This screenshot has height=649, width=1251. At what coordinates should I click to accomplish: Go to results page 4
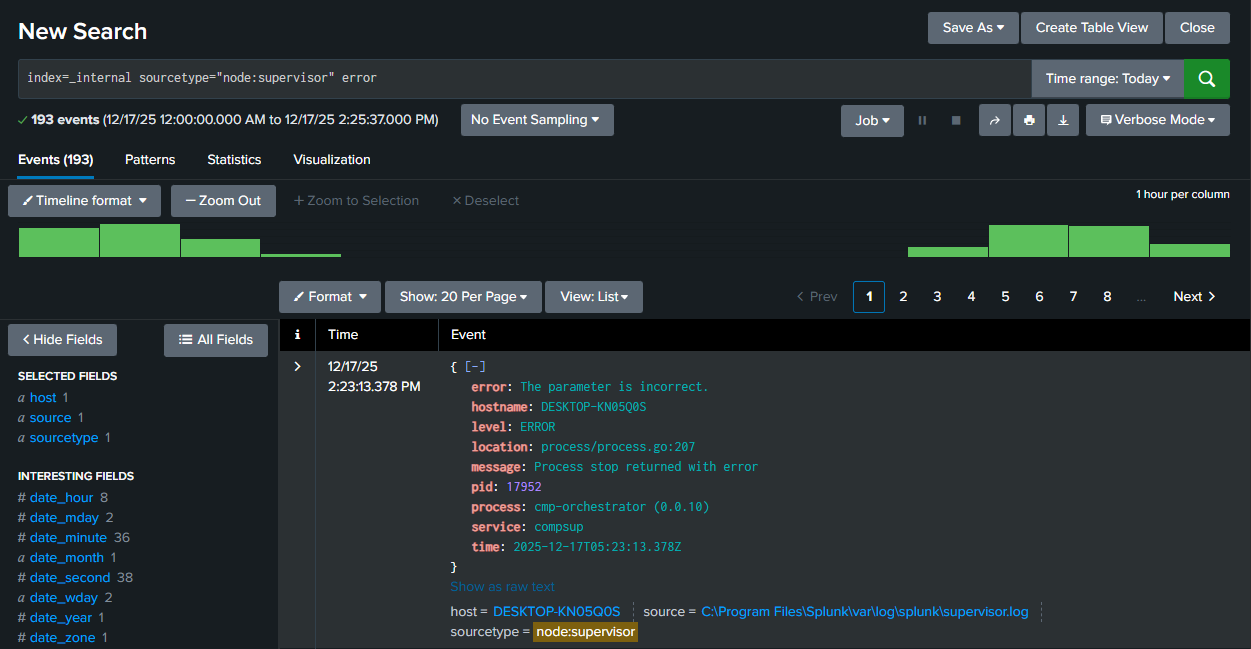coord(971,297)
